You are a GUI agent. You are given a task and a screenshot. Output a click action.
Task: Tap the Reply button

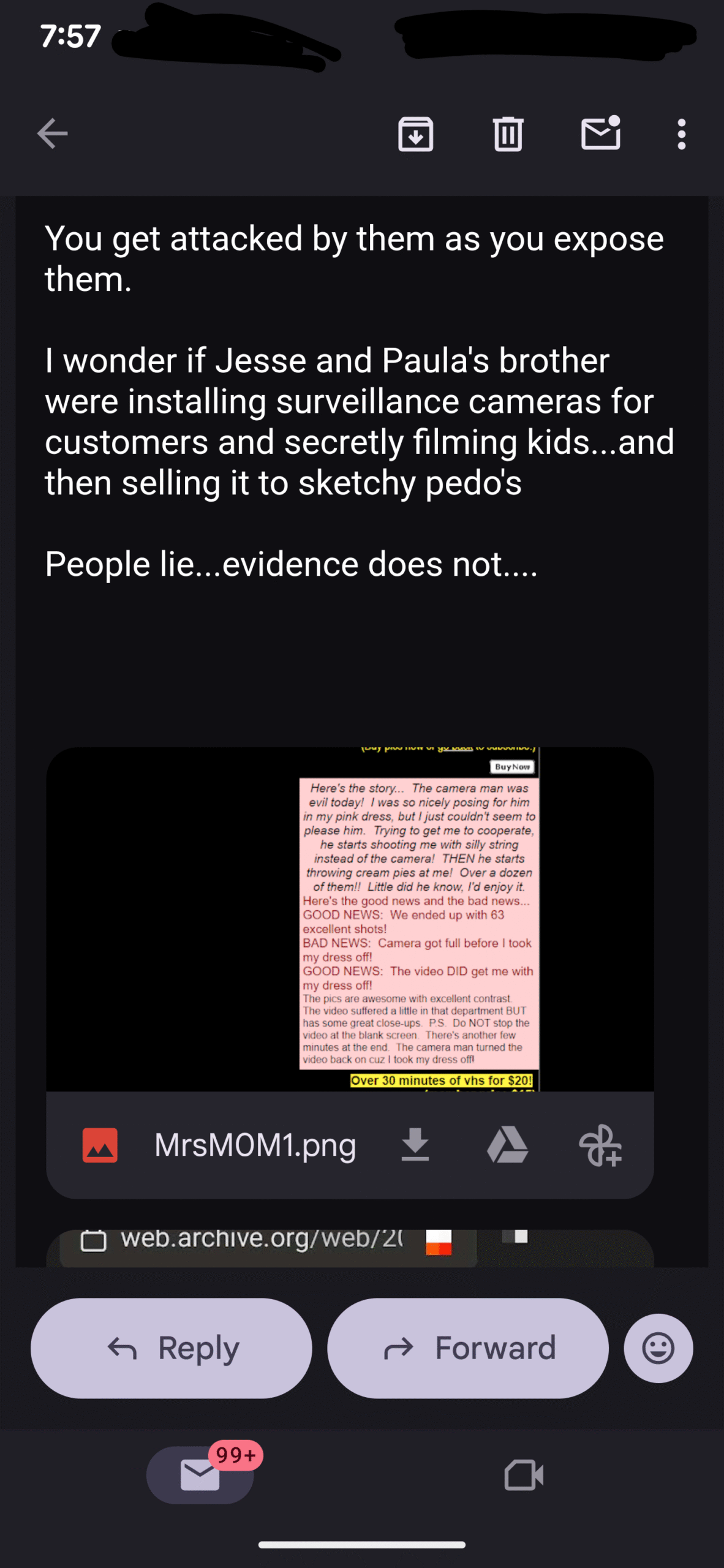pos(171,1347)
